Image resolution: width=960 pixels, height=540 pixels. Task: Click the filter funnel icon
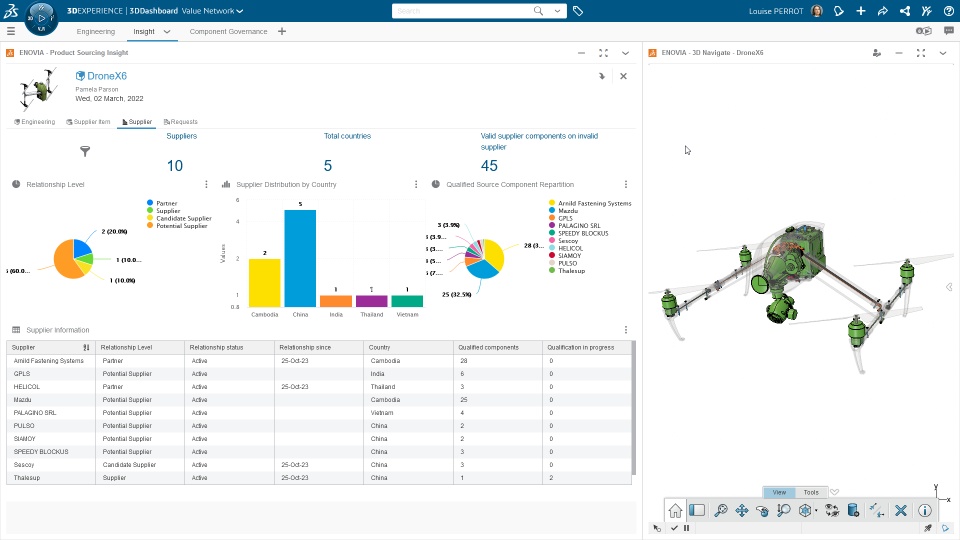[x=85, y=151]
